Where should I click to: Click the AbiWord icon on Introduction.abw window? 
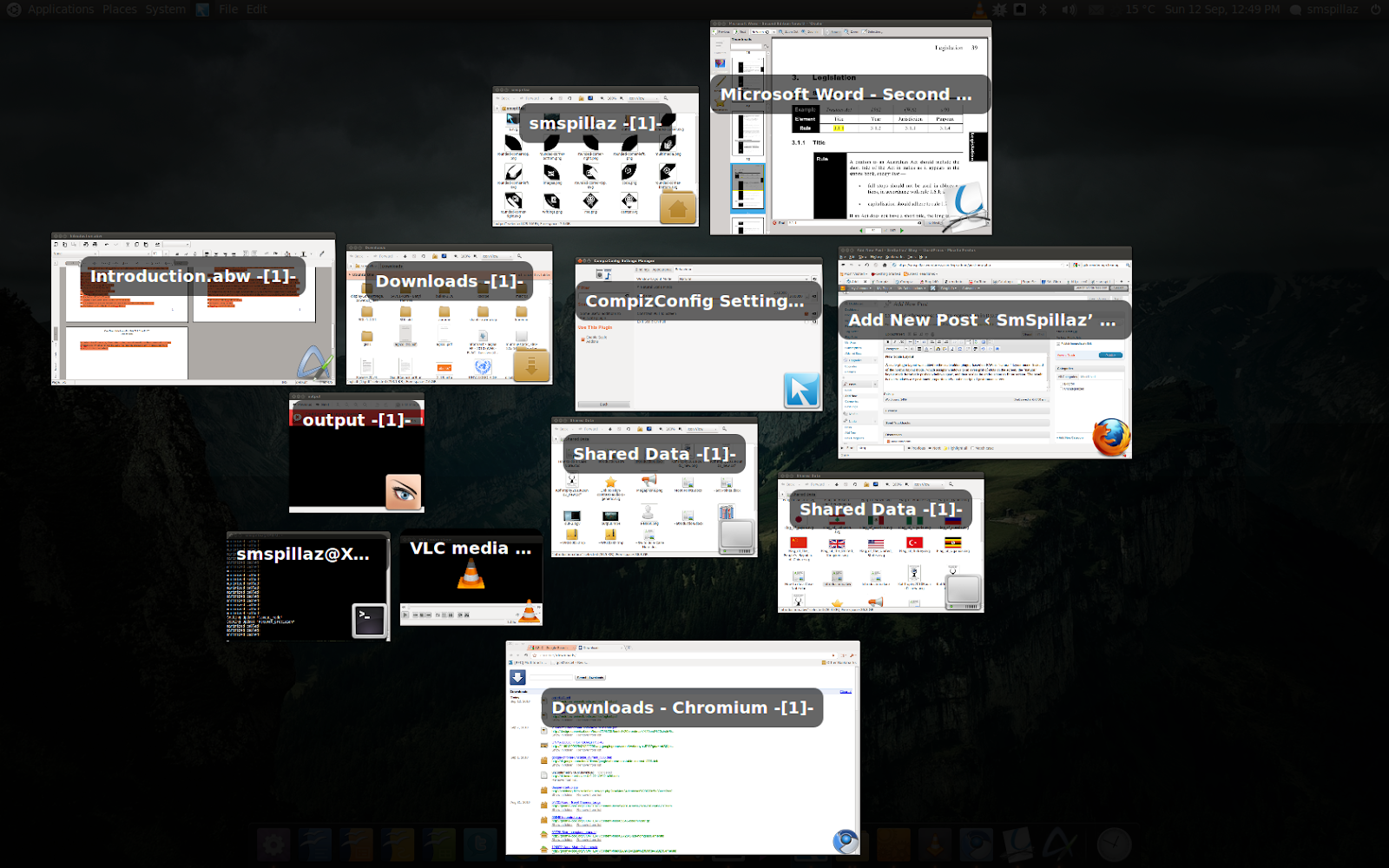click(314, 365)
